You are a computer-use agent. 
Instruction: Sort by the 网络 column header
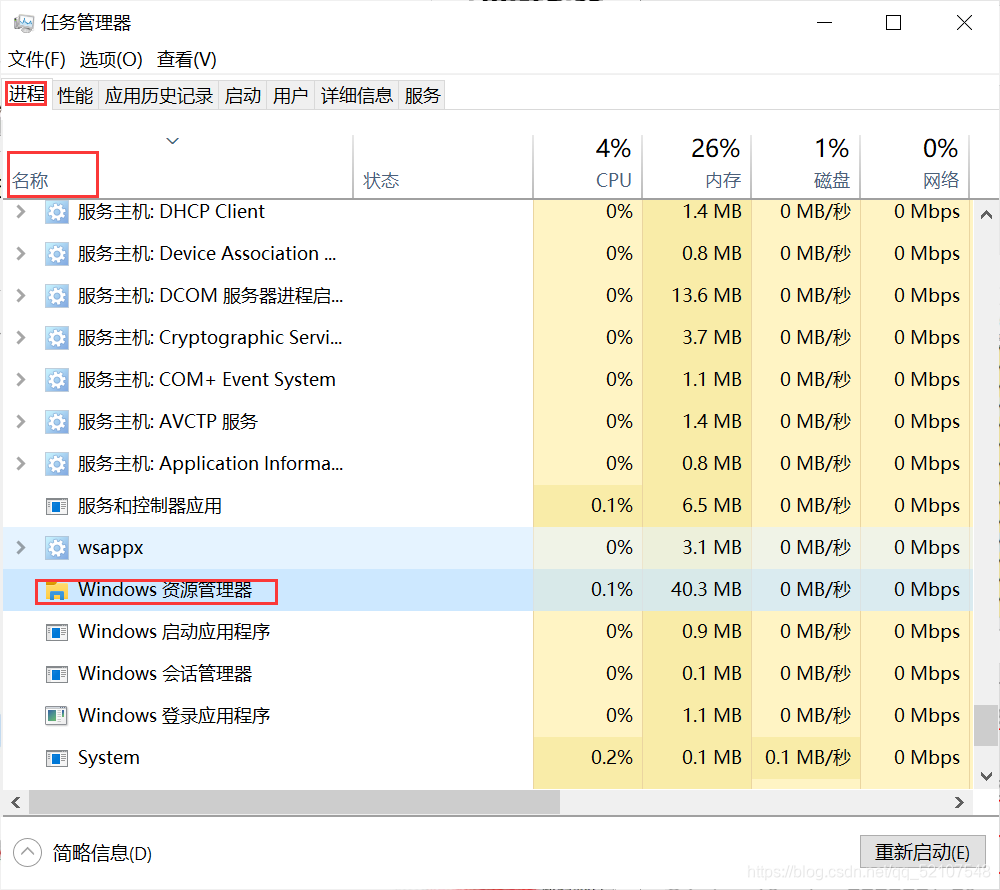pos(915,167)
